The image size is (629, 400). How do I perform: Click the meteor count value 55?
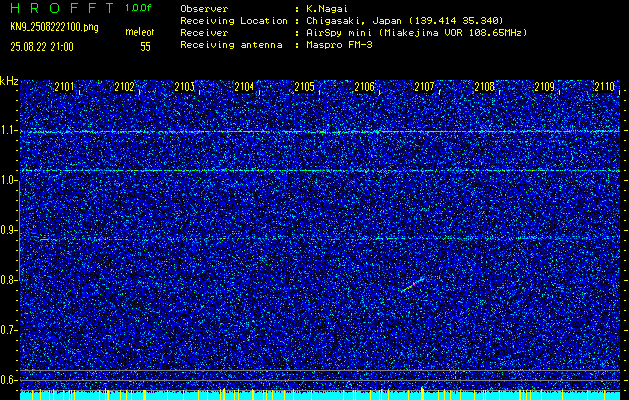pos(145,47)
